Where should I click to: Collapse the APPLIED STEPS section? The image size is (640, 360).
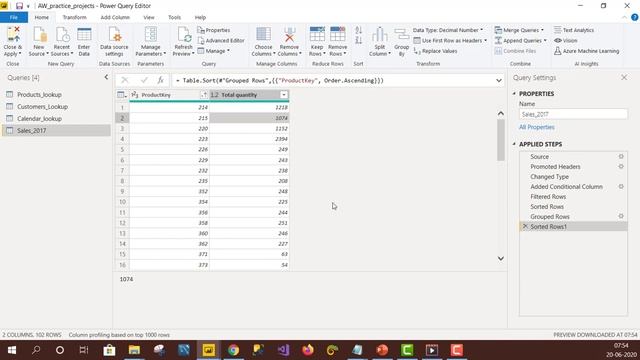(514, 144)
